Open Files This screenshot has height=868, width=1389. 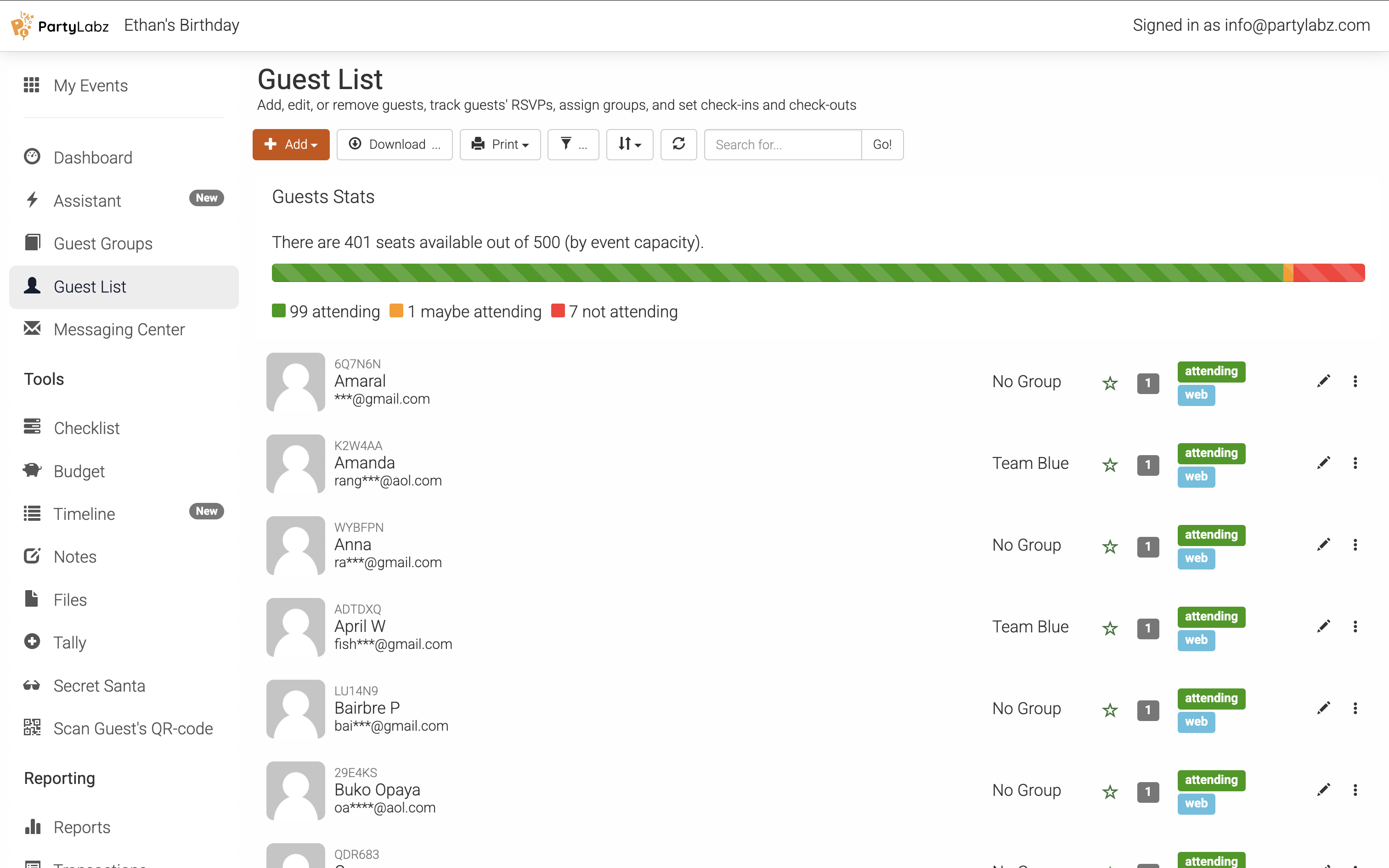coord(124,599)
